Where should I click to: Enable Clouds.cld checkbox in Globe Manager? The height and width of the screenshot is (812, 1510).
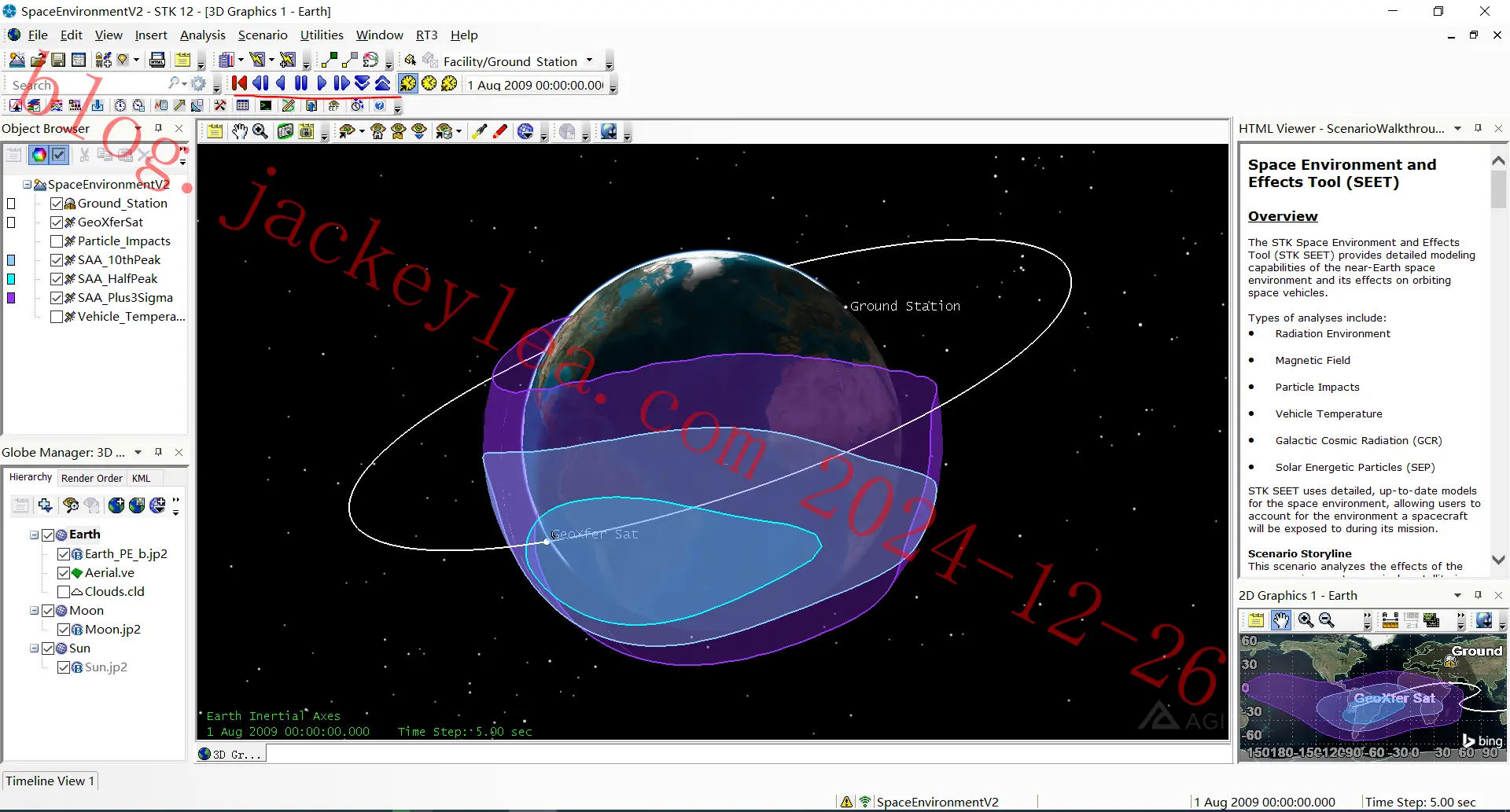tap(64, 591)
